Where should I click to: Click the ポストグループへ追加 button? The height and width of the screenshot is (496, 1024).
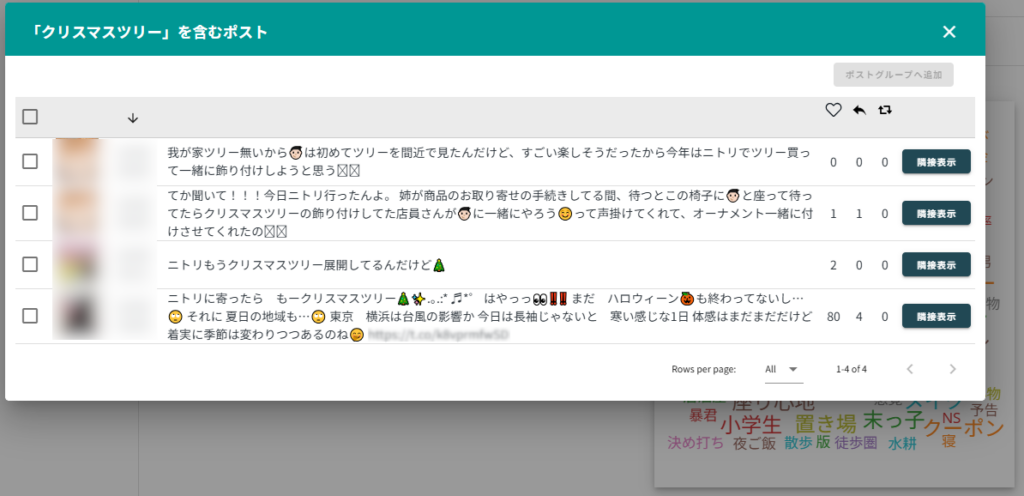[x=893, y=75]
